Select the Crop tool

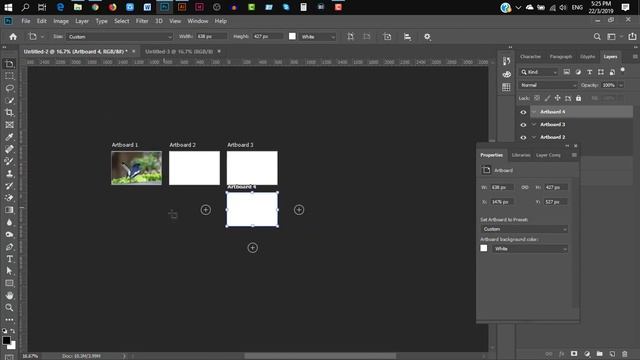[x=9, y=113]
